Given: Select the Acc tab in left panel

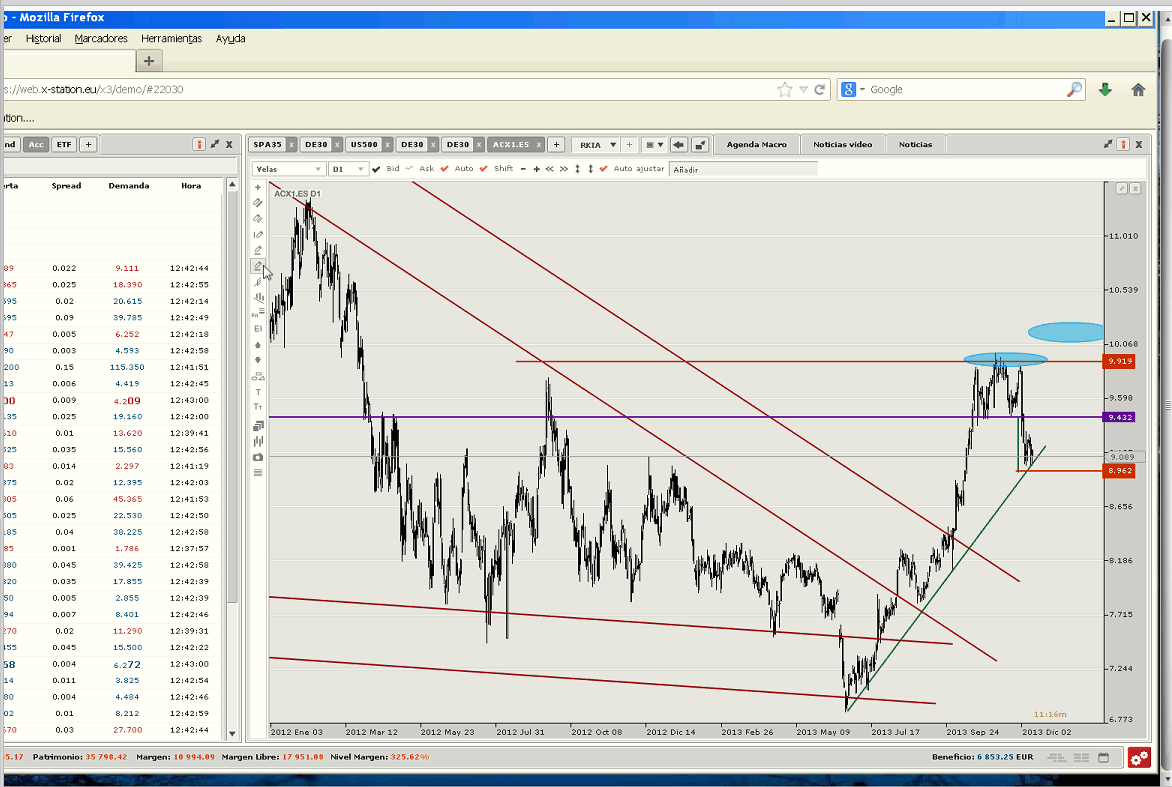Looking at the screenshot, I should (x=36, y=144).
